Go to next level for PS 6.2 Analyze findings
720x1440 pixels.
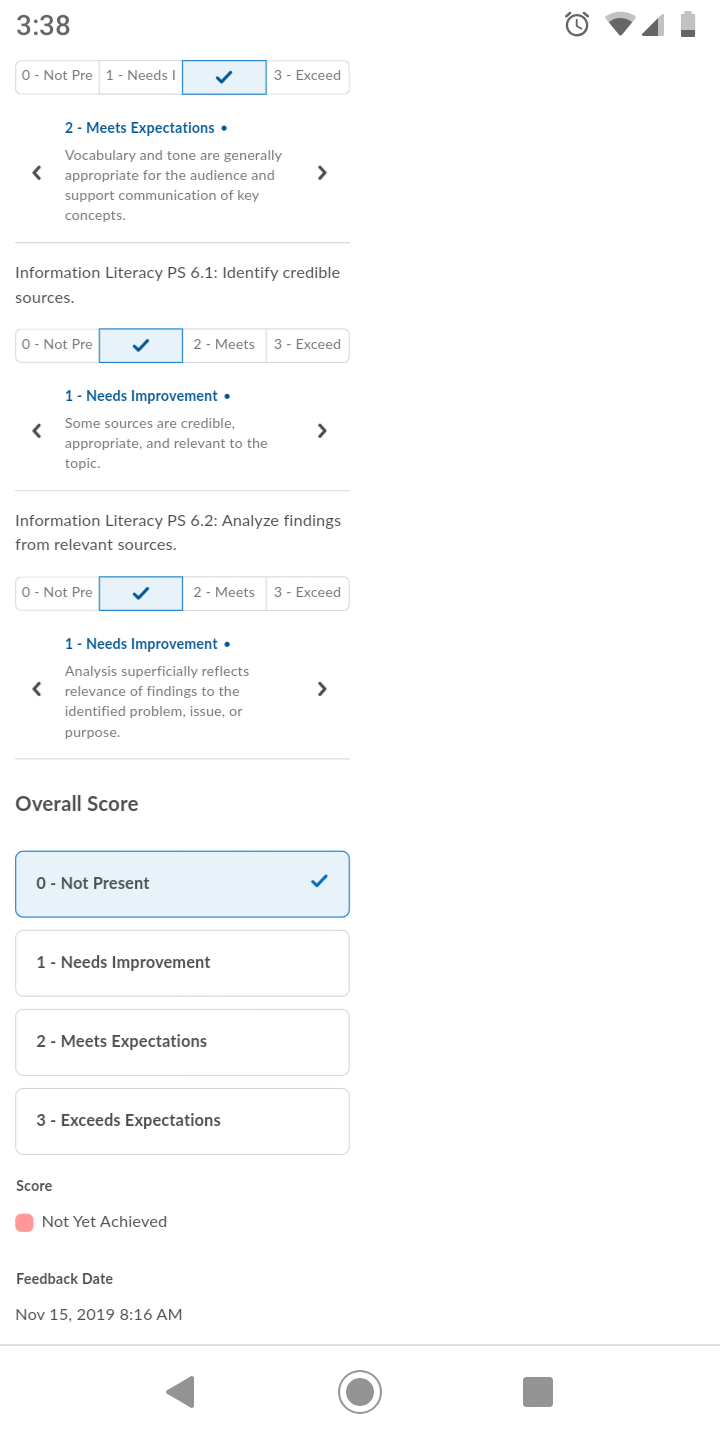(322, 688)
